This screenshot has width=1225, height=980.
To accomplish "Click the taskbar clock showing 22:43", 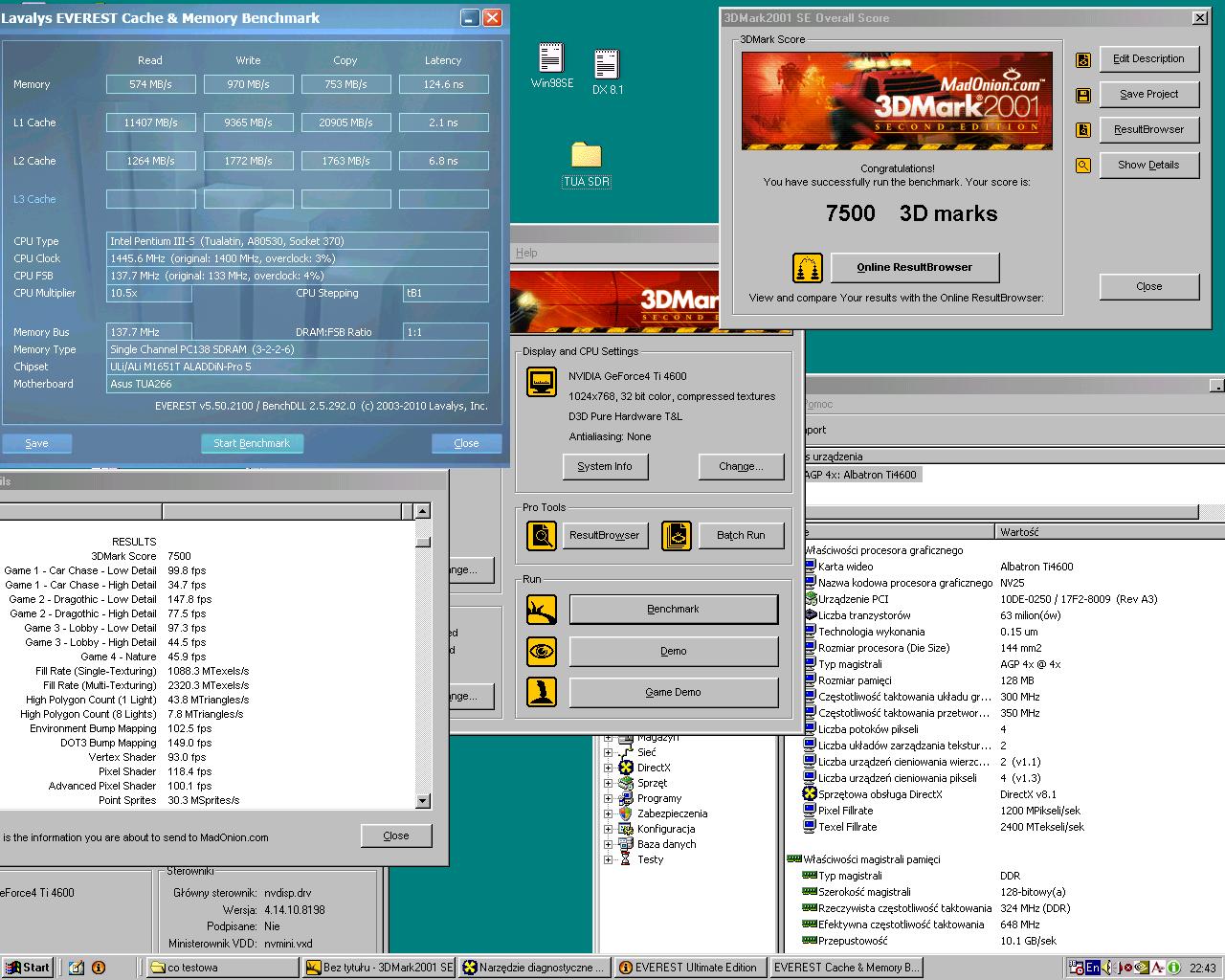I will click(1202, 968).
